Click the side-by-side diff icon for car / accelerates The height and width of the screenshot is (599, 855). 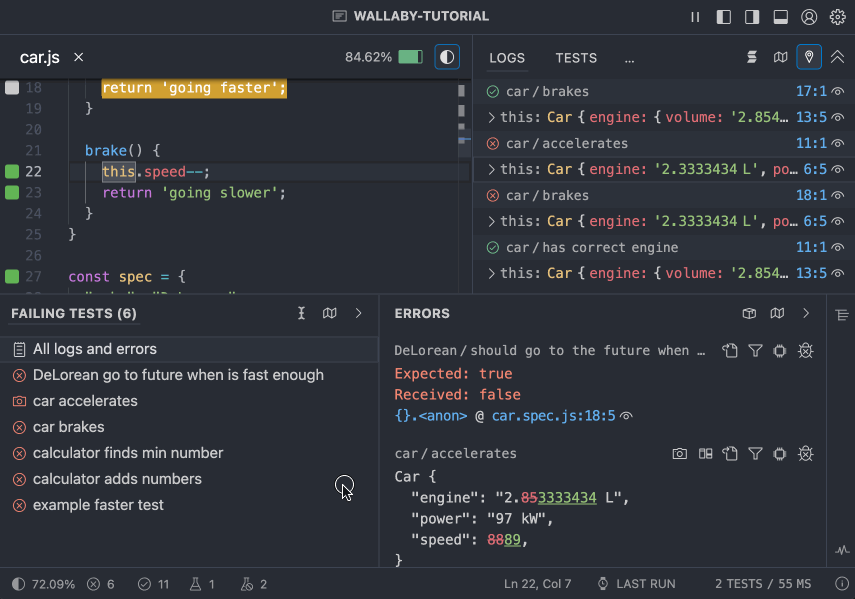(706, 453)
